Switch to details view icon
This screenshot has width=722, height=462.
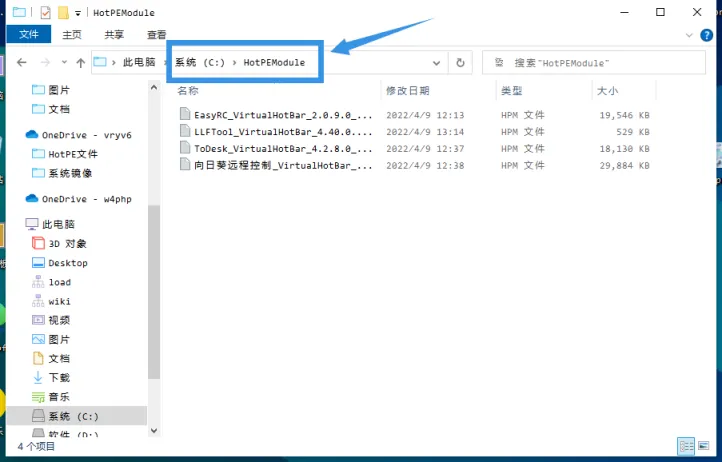tap(686, 446)
